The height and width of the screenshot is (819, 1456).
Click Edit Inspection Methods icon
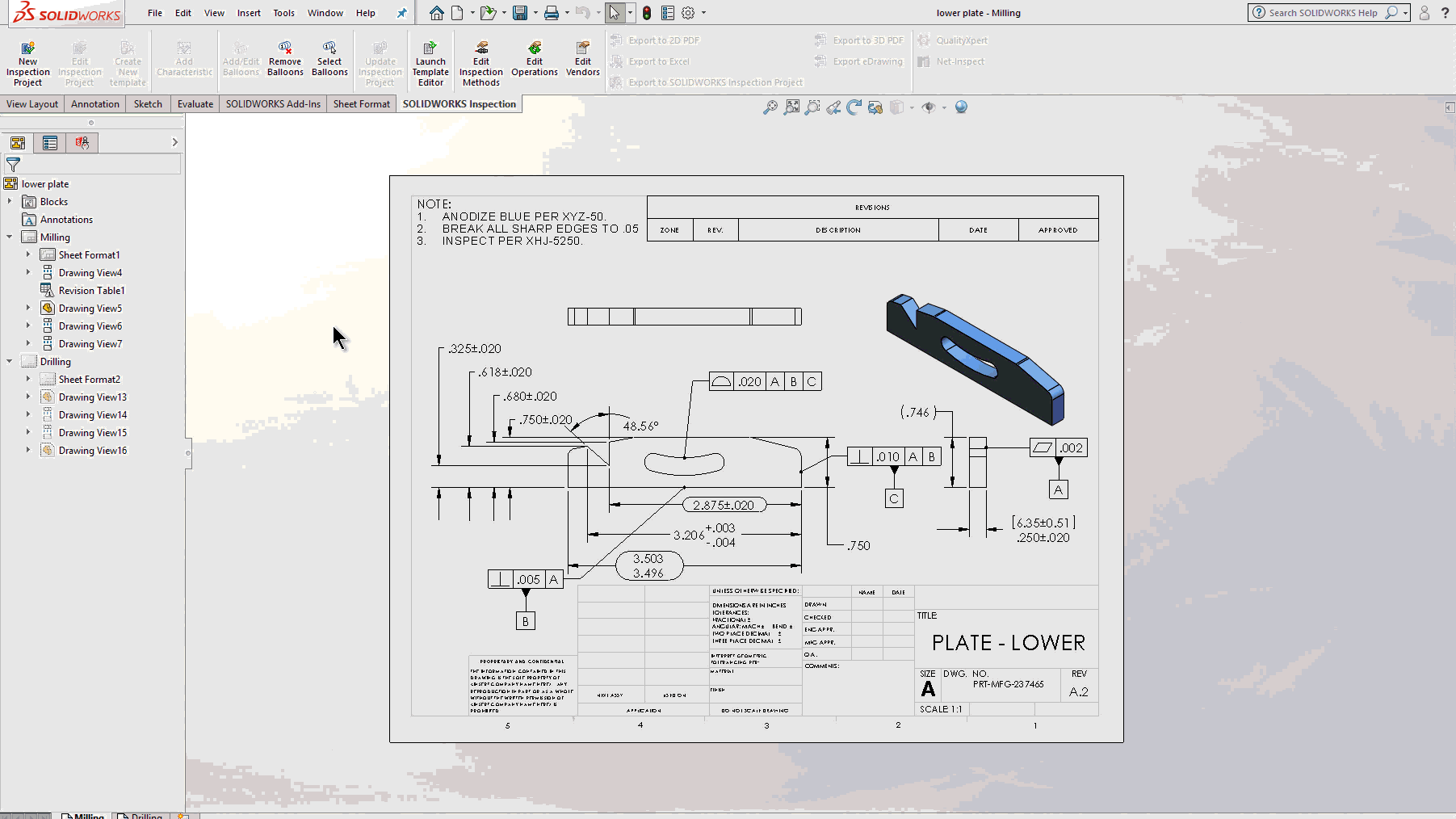point(481,63)
